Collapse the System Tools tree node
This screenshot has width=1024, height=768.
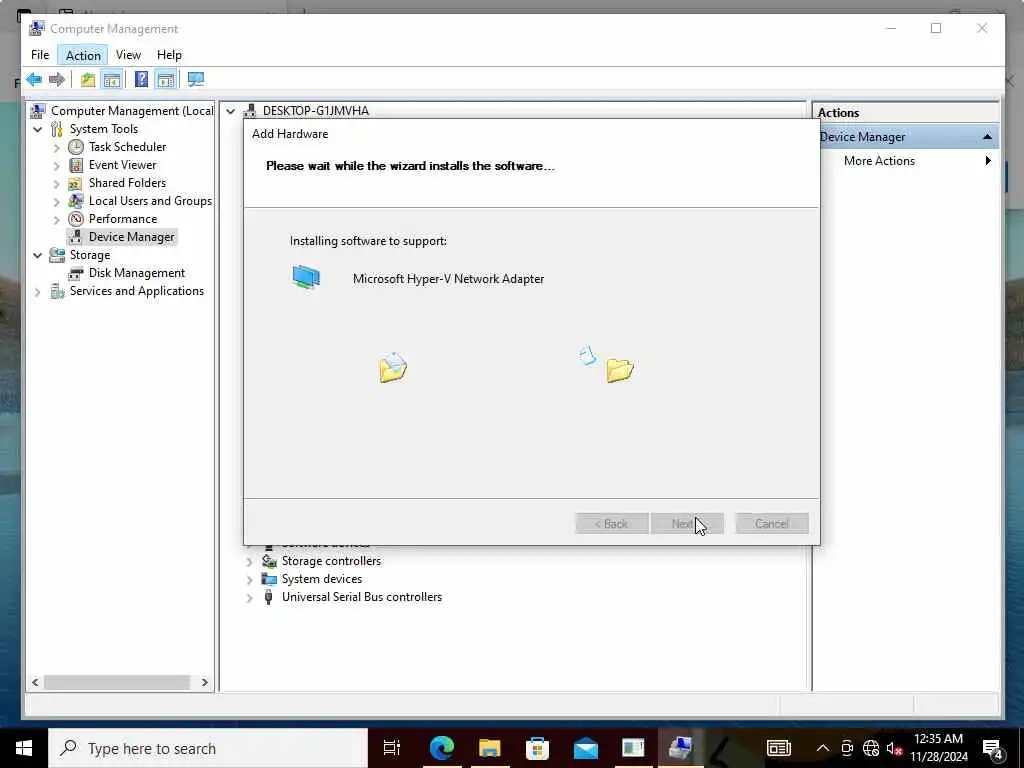tap(38, 129)
